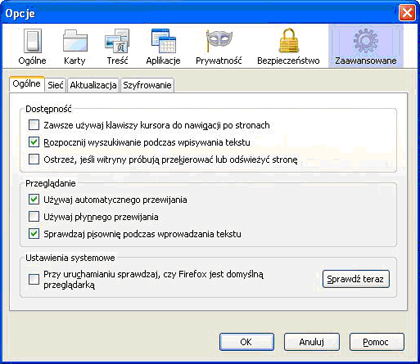Enable cursor keys navigation checkbox
This screenshot has width=420, height=364.
(34, 125)
